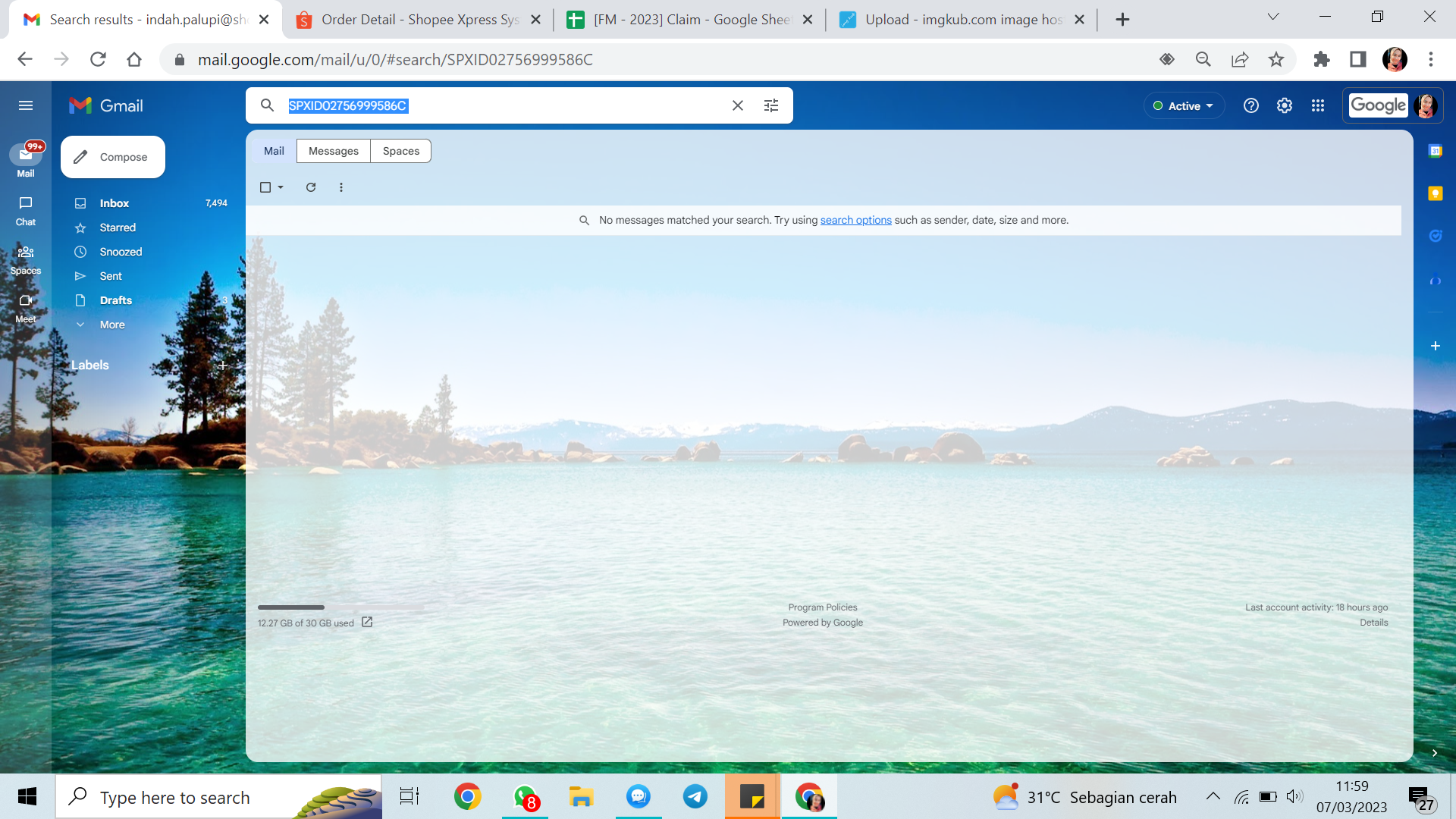The image size is (1456, 819).
Task: Open Windows Start menu
Action: (x=27, y=797)
